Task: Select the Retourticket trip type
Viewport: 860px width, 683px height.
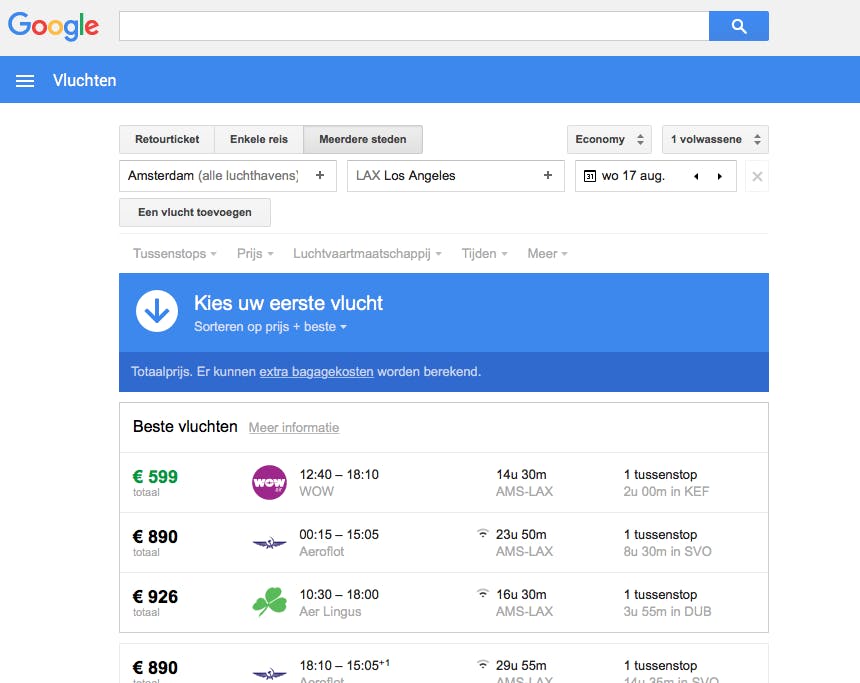Action: pos(167,140)
